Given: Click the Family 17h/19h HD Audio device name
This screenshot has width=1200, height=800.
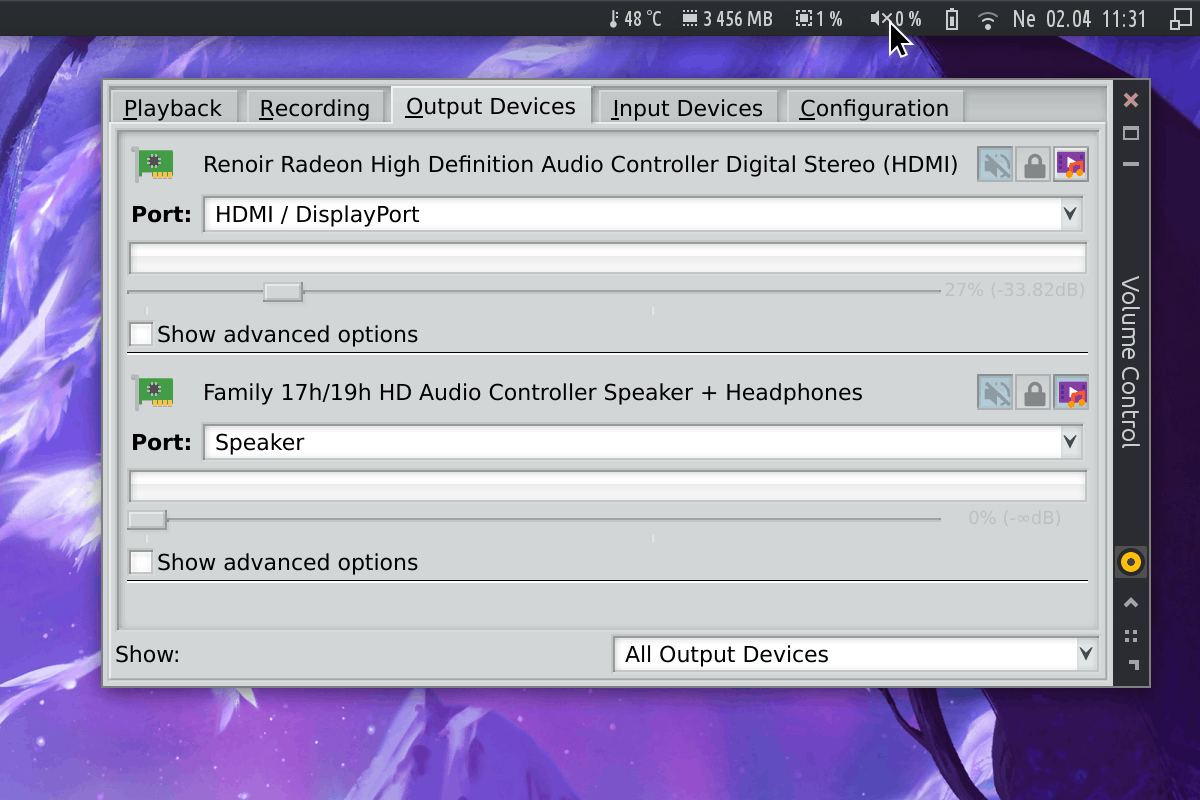Looking at the screenshot, I should 532,392.
